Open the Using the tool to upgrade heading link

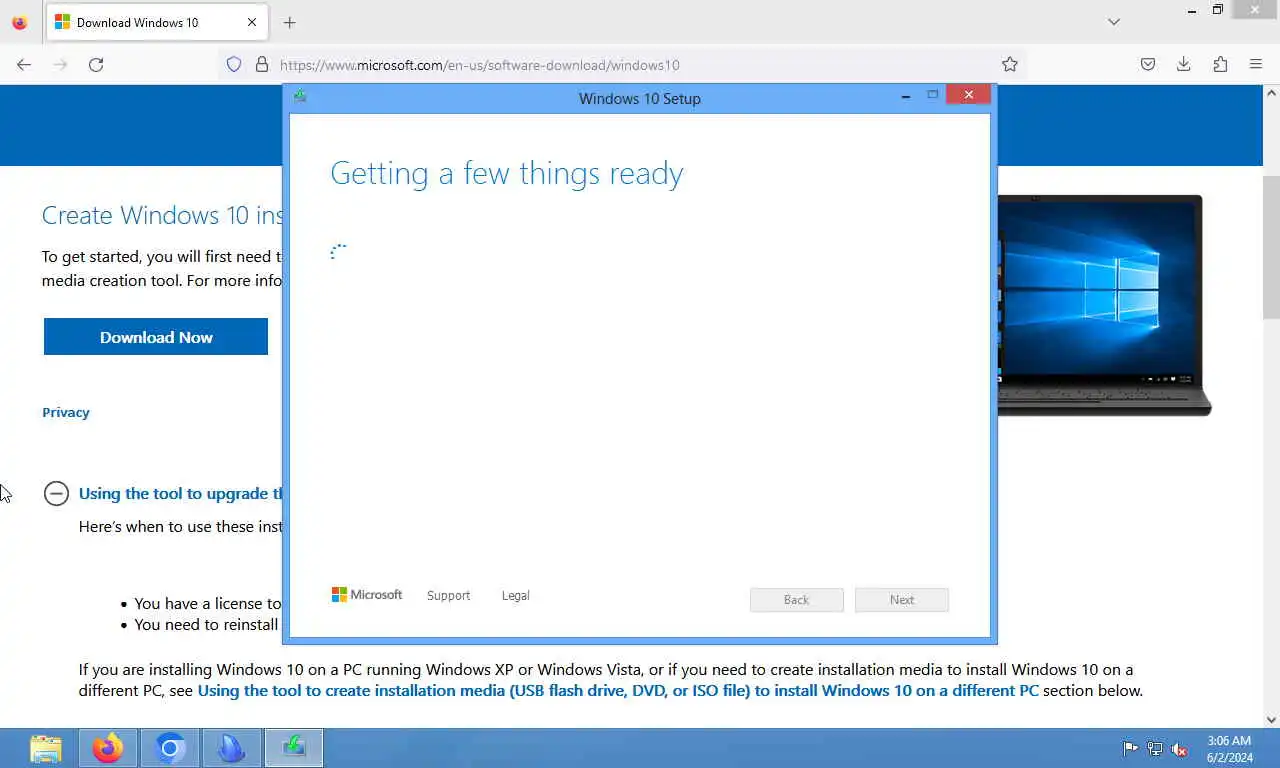181,493
